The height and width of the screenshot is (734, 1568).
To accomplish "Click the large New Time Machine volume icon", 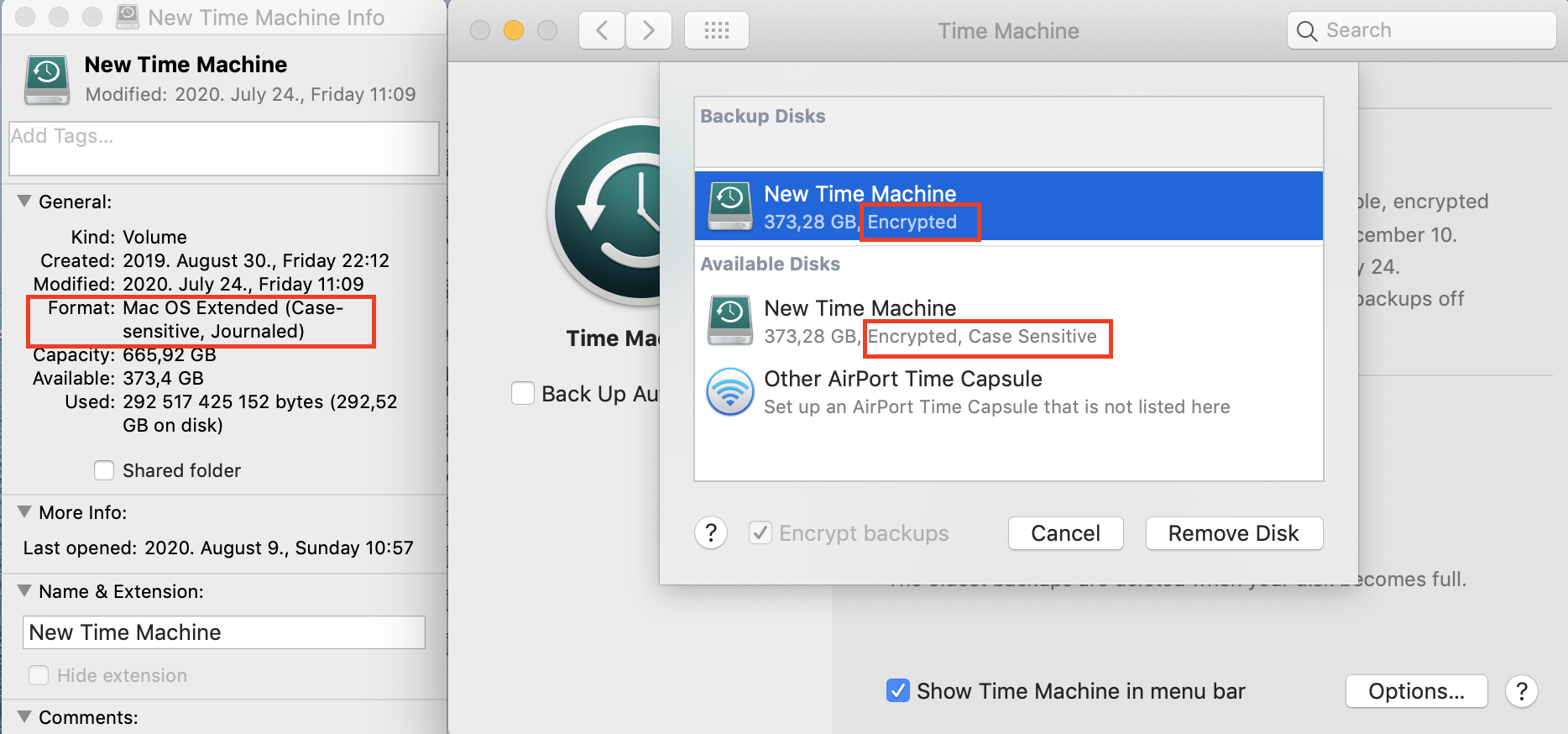I will point(47,80).
